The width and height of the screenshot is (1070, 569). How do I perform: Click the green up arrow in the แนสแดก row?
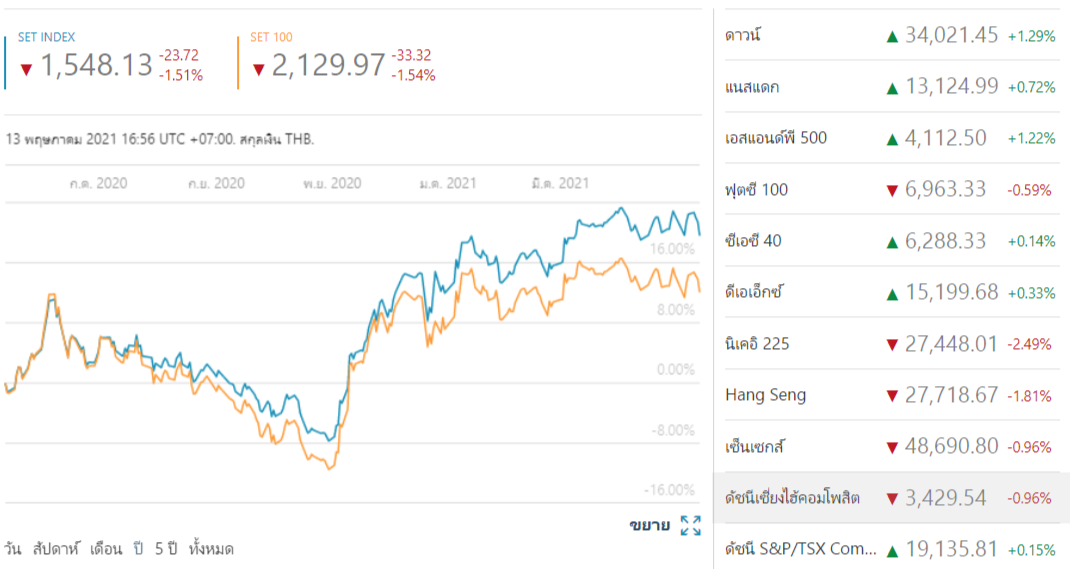[892, 87]
